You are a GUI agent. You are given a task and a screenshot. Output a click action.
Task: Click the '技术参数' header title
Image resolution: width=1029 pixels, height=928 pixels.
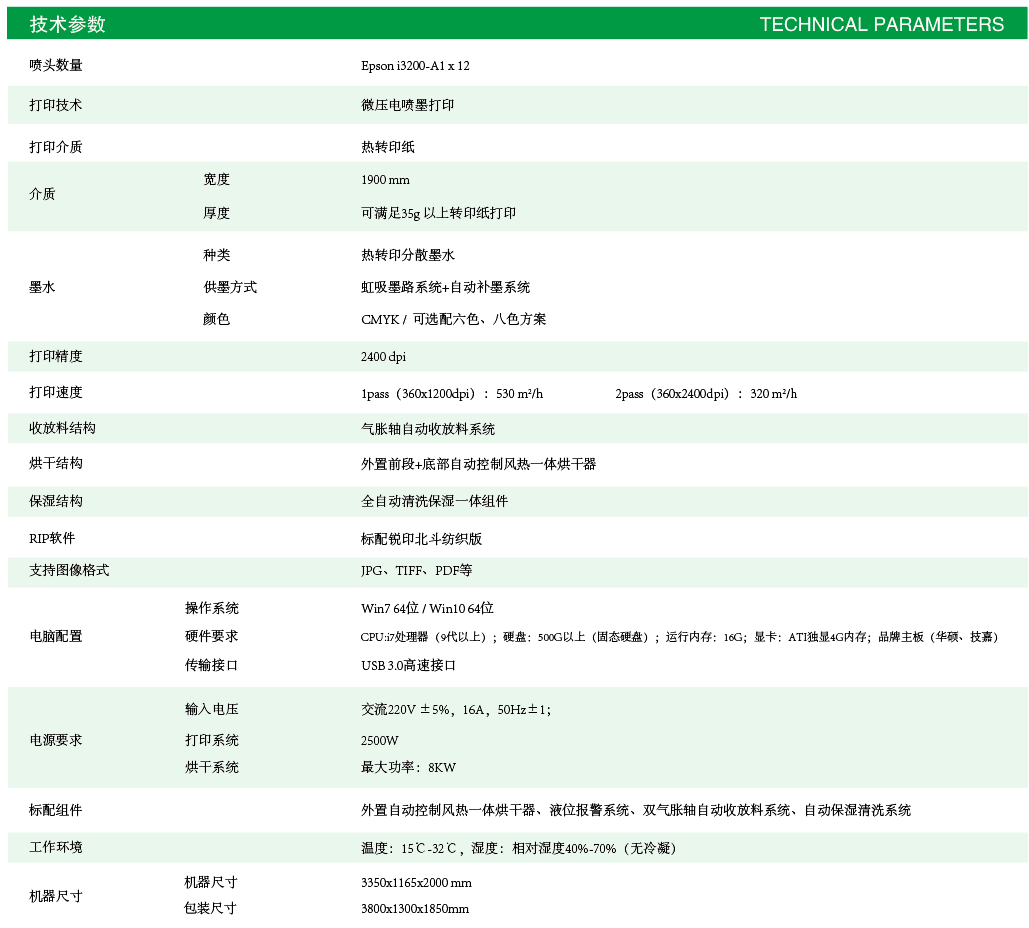pyautogui.click(x=68, y=24)
